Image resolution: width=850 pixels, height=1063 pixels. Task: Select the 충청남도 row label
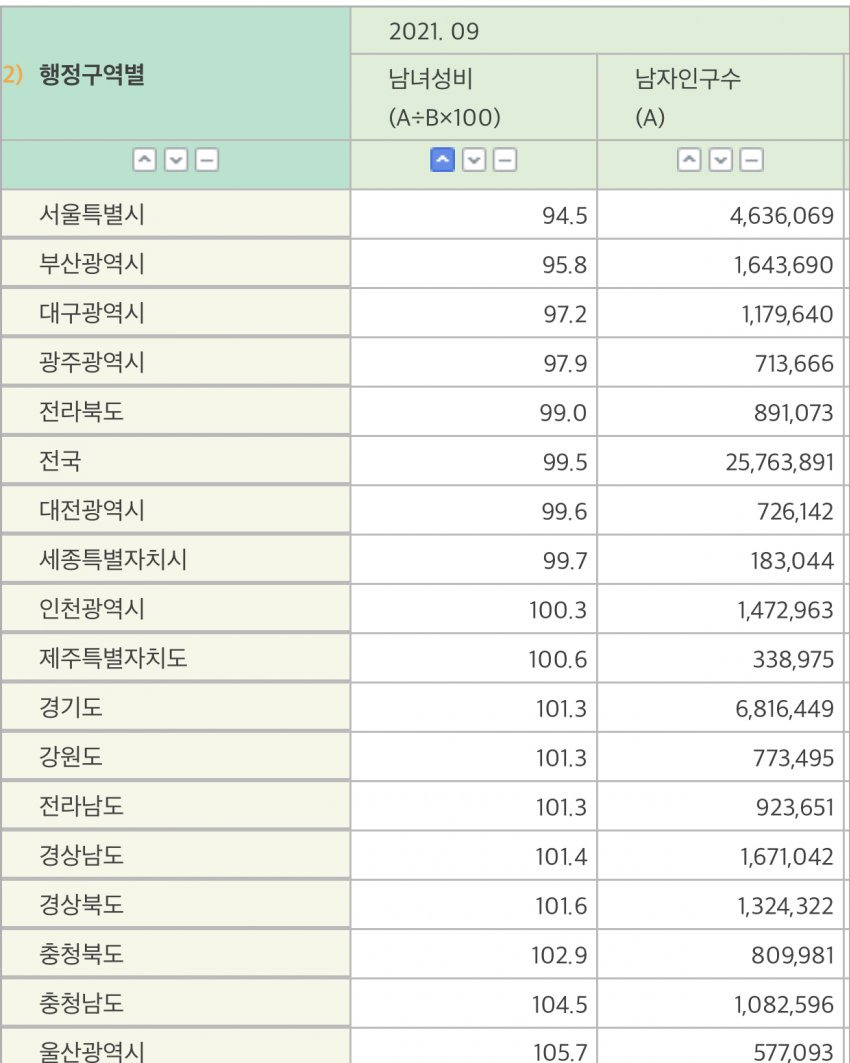click(x=81, y=1003)
